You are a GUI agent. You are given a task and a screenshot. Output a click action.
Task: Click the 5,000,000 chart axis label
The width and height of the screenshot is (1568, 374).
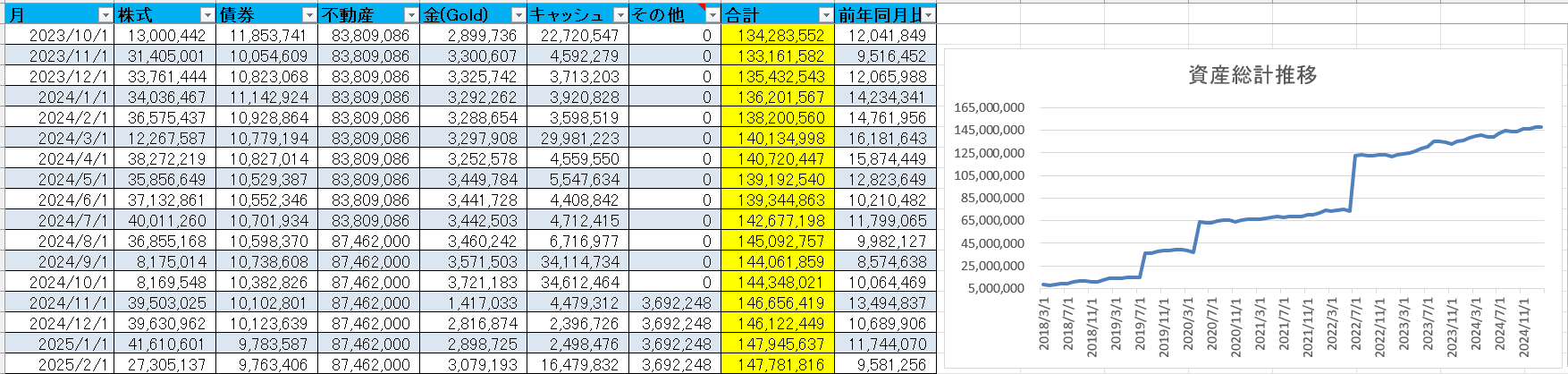[996, 288]
